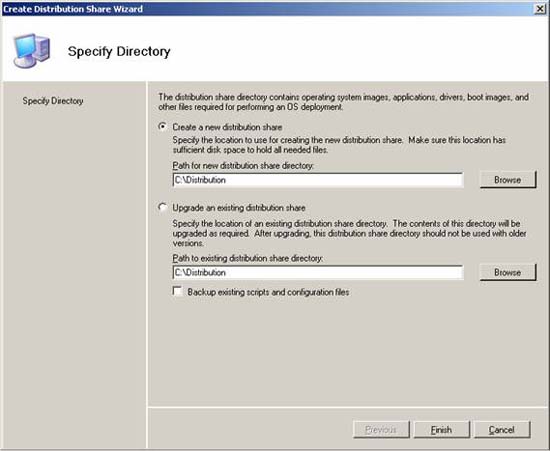This screenshot has width=550, height=451.
Task: Click the 'Path to existing distribution share directory' label
Action: [x=248, y=258]
